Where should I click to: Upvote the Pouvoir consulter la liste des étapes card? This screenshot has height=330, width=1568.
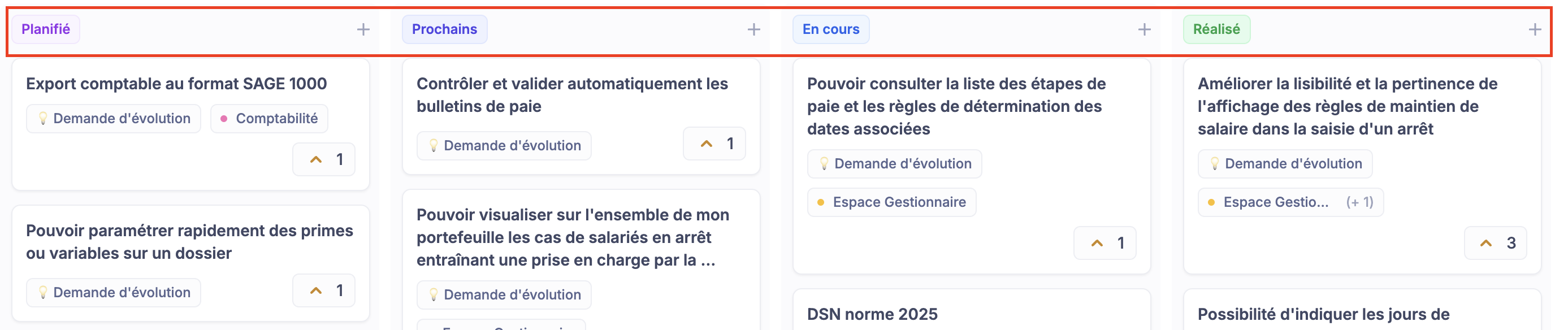click(1105, 243)
